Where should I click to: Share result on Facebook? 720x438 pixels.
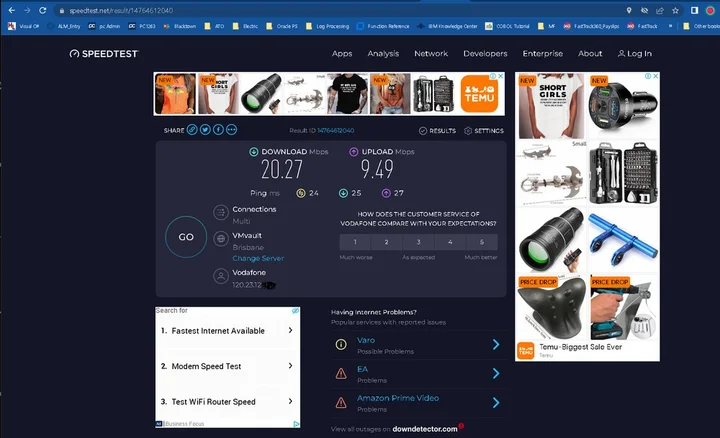(219, 130)
